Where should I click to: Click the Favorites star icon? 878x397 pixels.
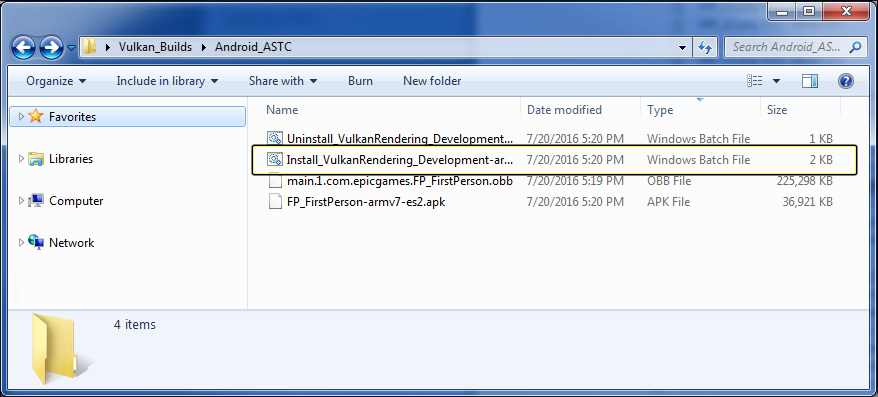(x=36, y=116)
